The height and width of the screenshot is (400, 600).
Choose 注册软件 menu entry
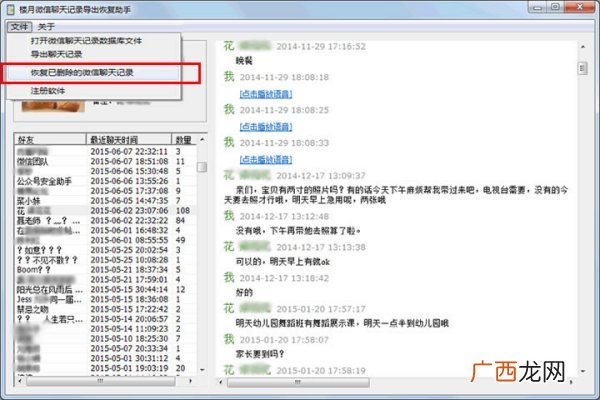(48, 91)
